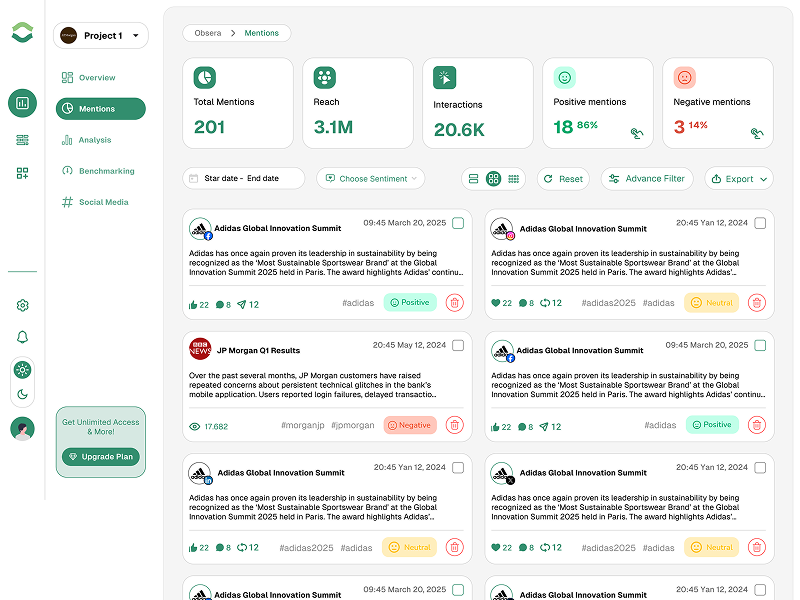
Task: Open the dashboard chart icon in the left rail
Action: 22,103
